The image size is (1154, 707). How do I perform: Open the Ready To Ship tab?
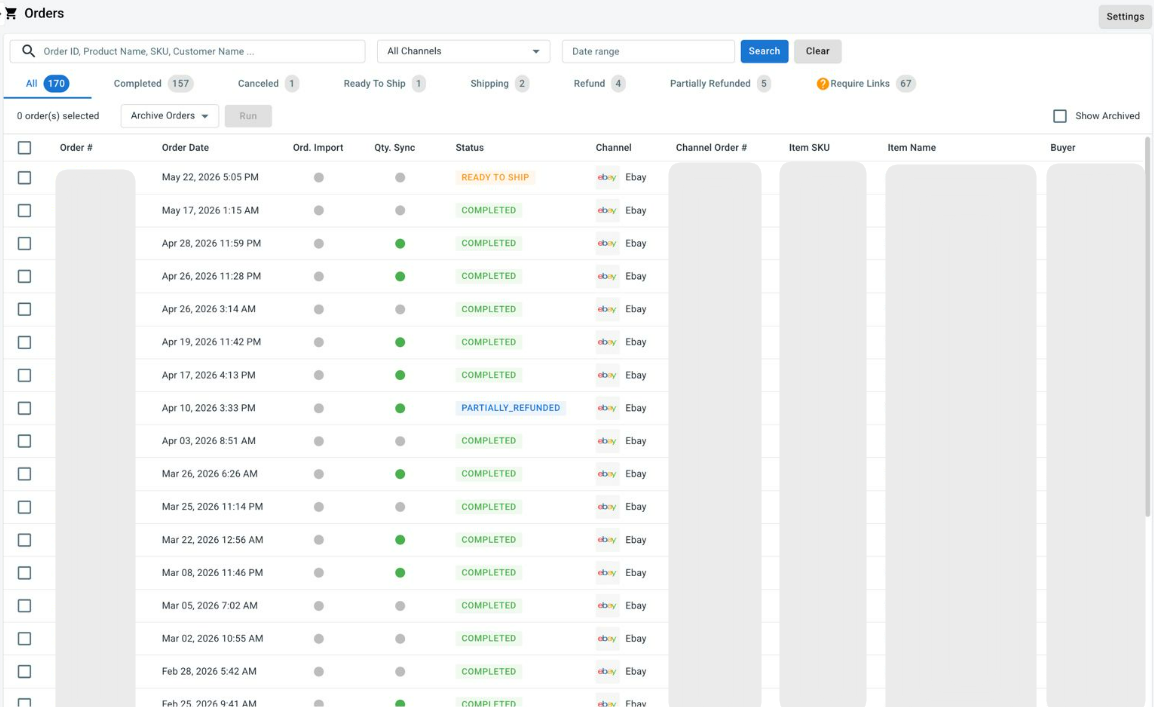coord(384,84)
